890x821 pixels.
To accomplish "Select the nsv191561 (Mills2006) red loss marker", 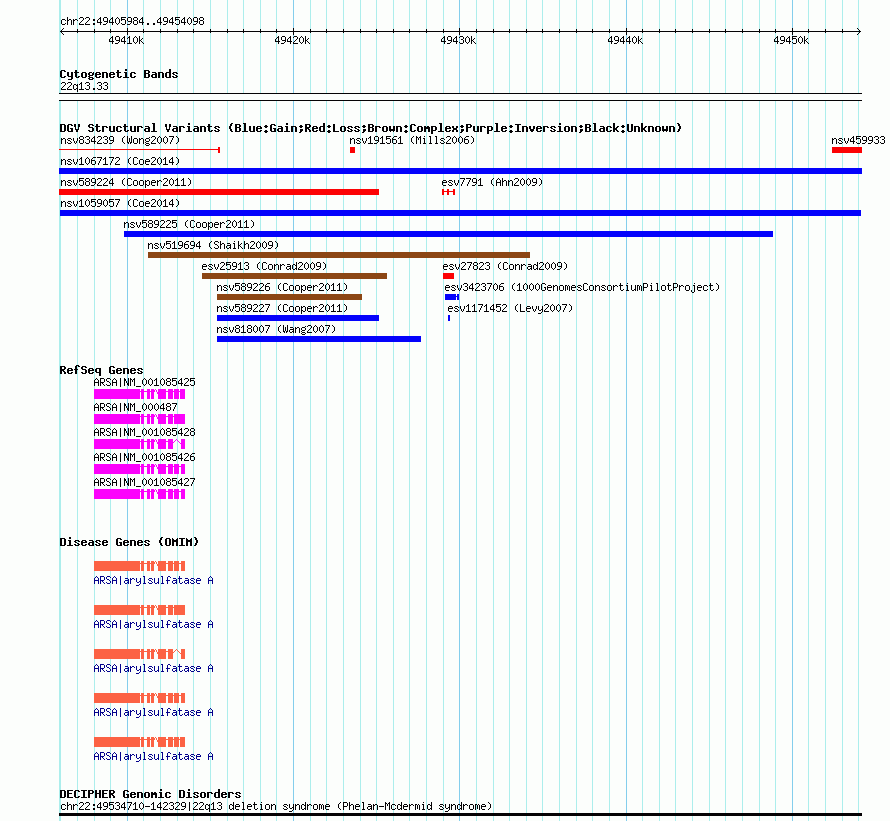I will coord(352,150).
